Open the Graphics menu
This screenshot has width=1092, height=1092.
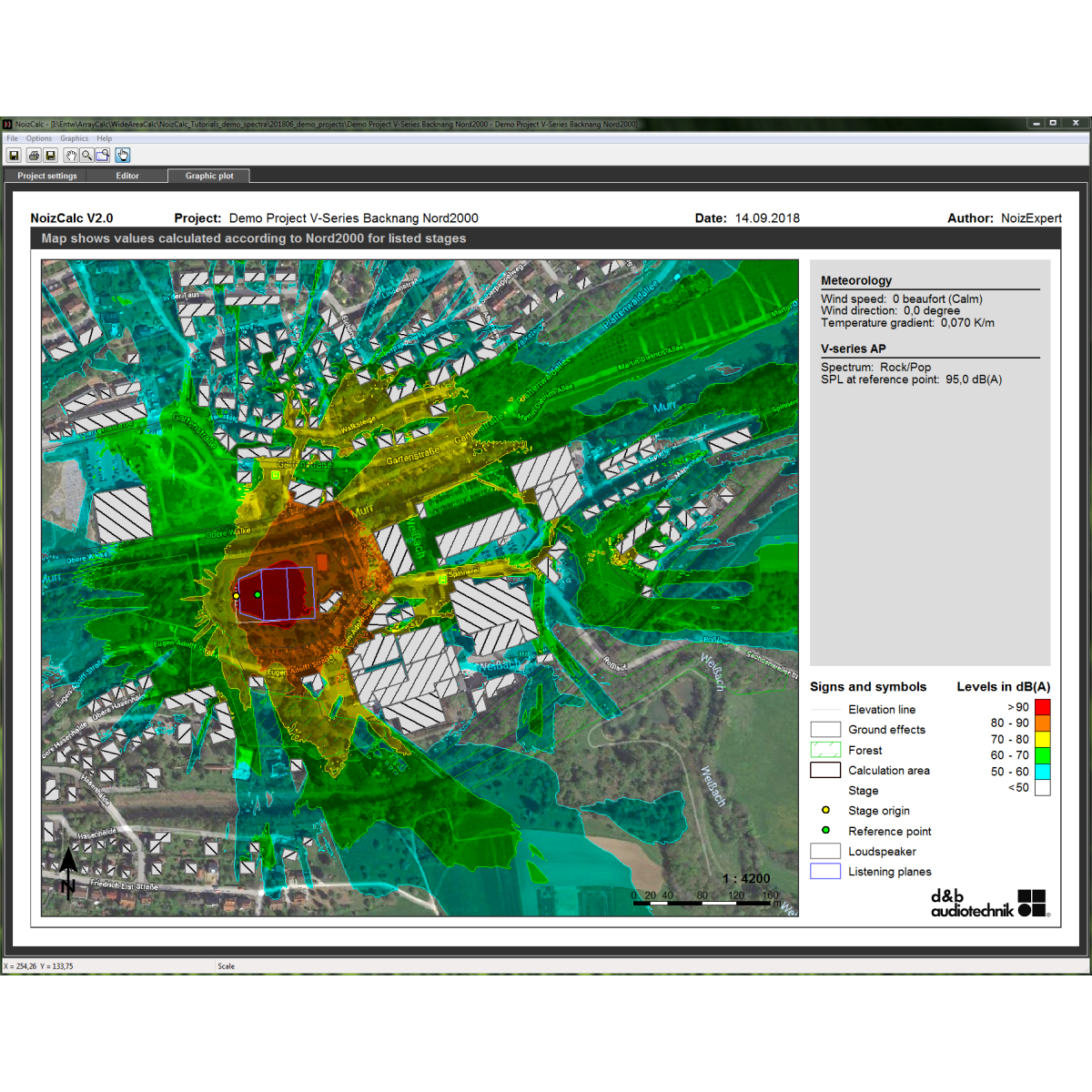point(75,138)
